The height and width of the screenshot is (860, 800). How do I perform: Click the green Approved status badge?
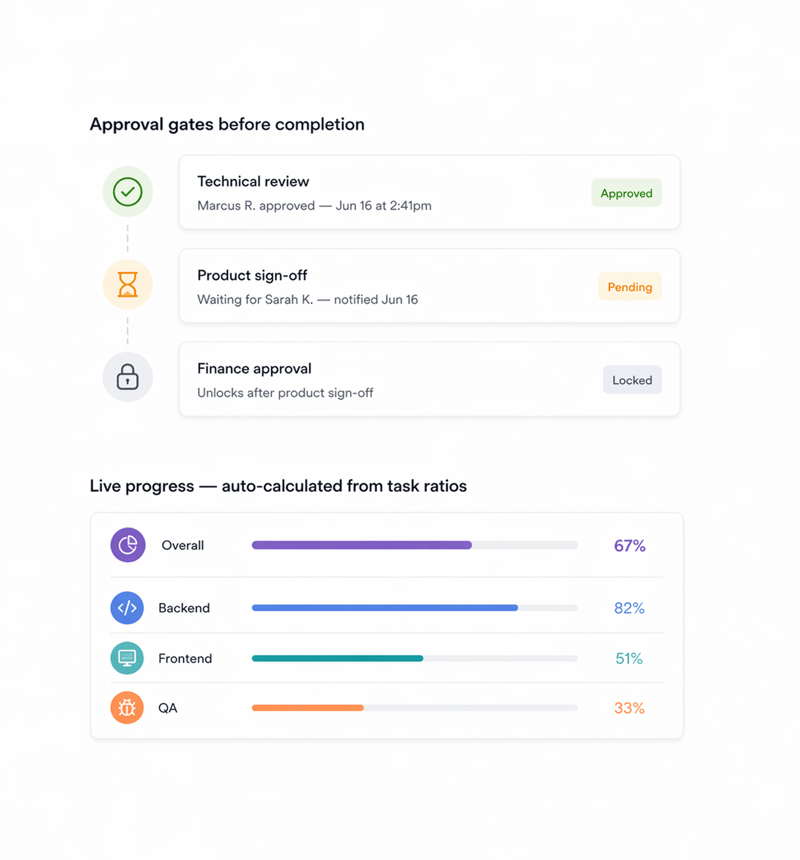626,193
